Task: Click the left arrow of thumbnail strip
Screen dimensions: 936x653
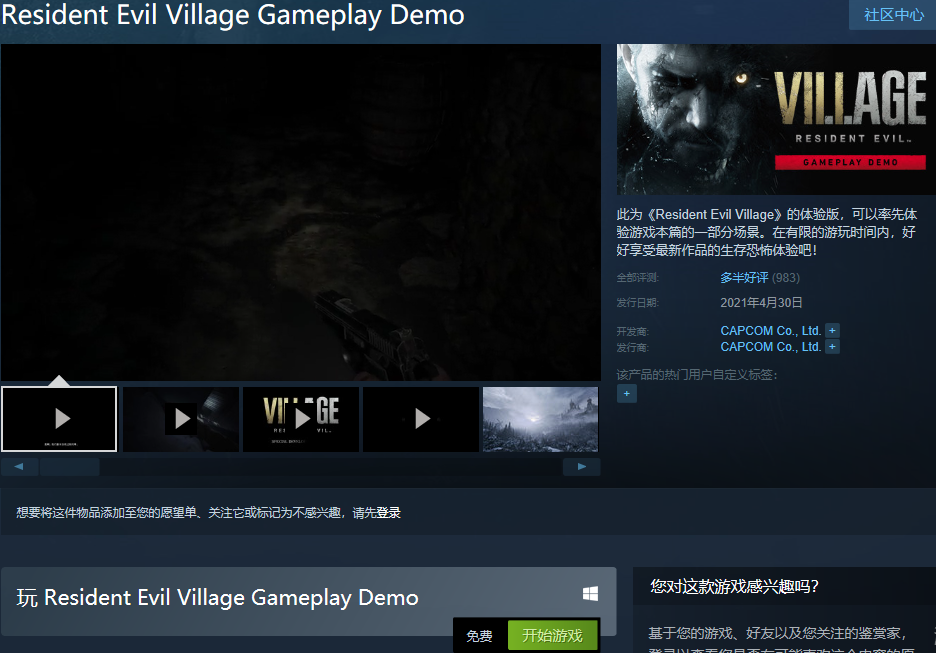Action: point(19,467)
